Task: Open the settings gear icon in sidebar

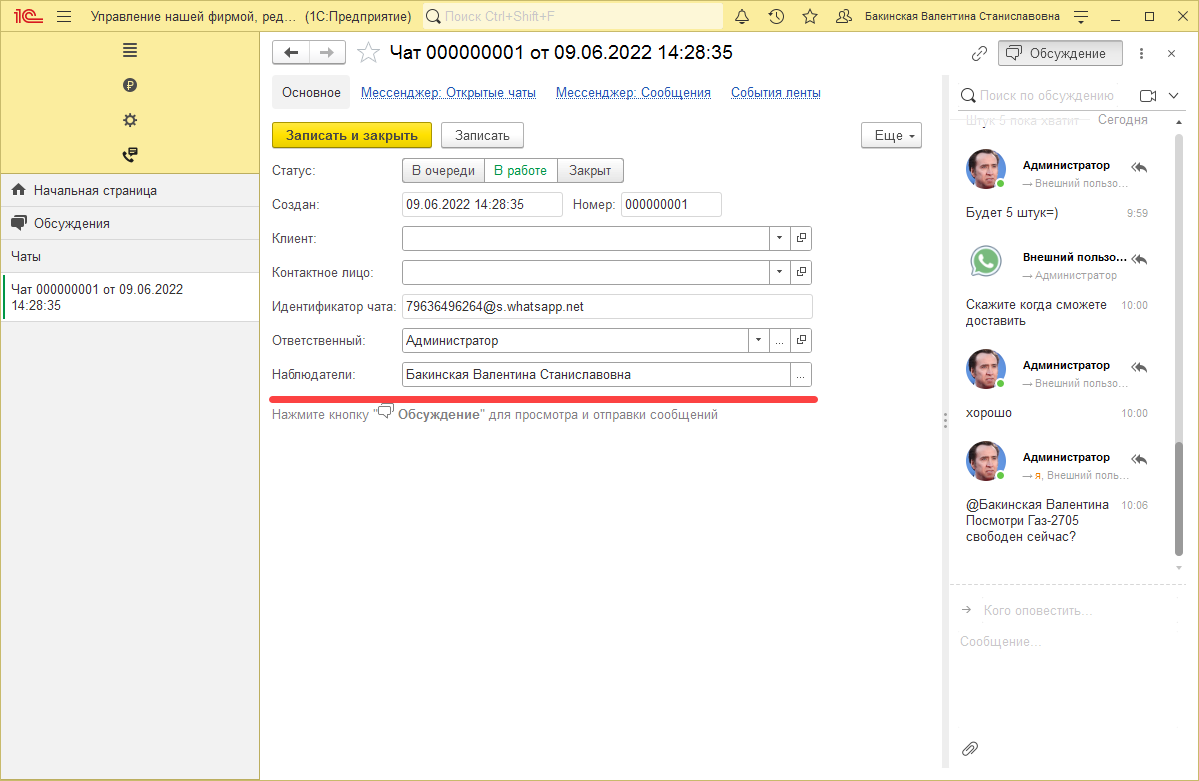Action: point(130,120)
